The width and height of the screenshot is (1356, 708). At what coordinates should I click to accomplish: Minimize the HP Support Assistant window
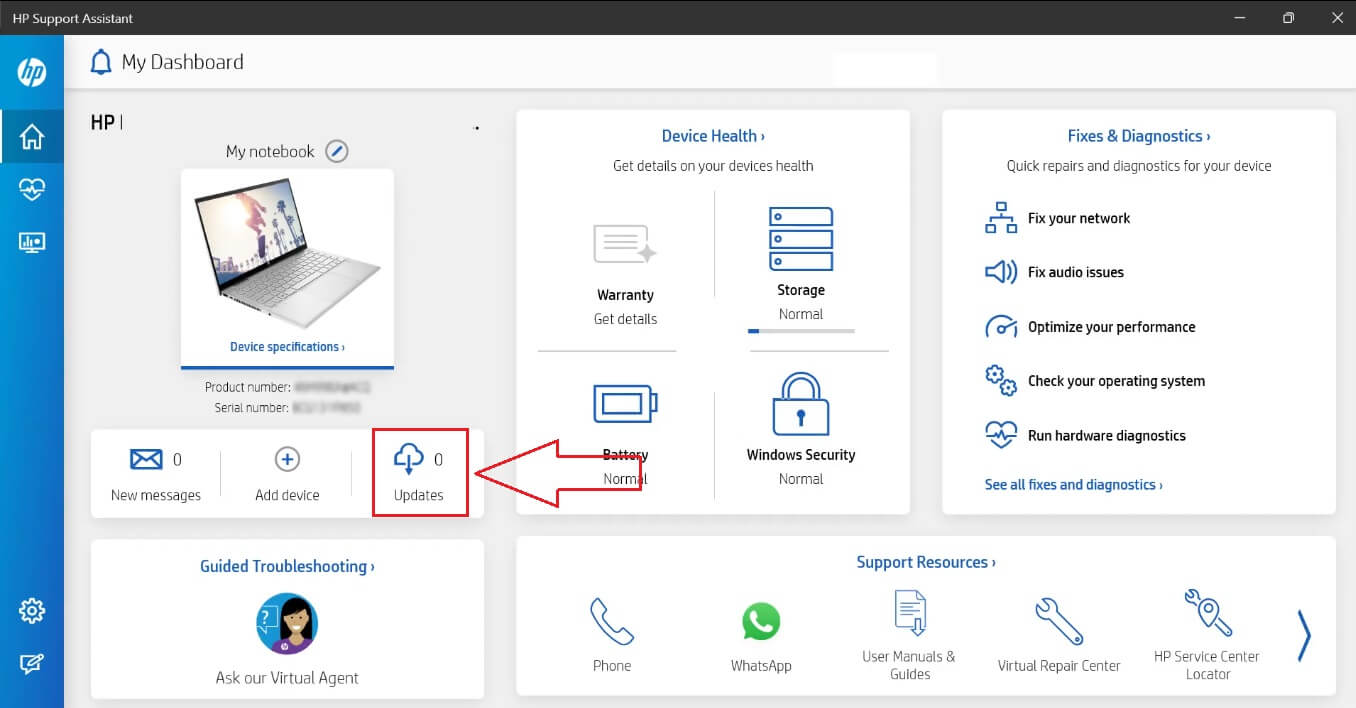[1242, 18]
